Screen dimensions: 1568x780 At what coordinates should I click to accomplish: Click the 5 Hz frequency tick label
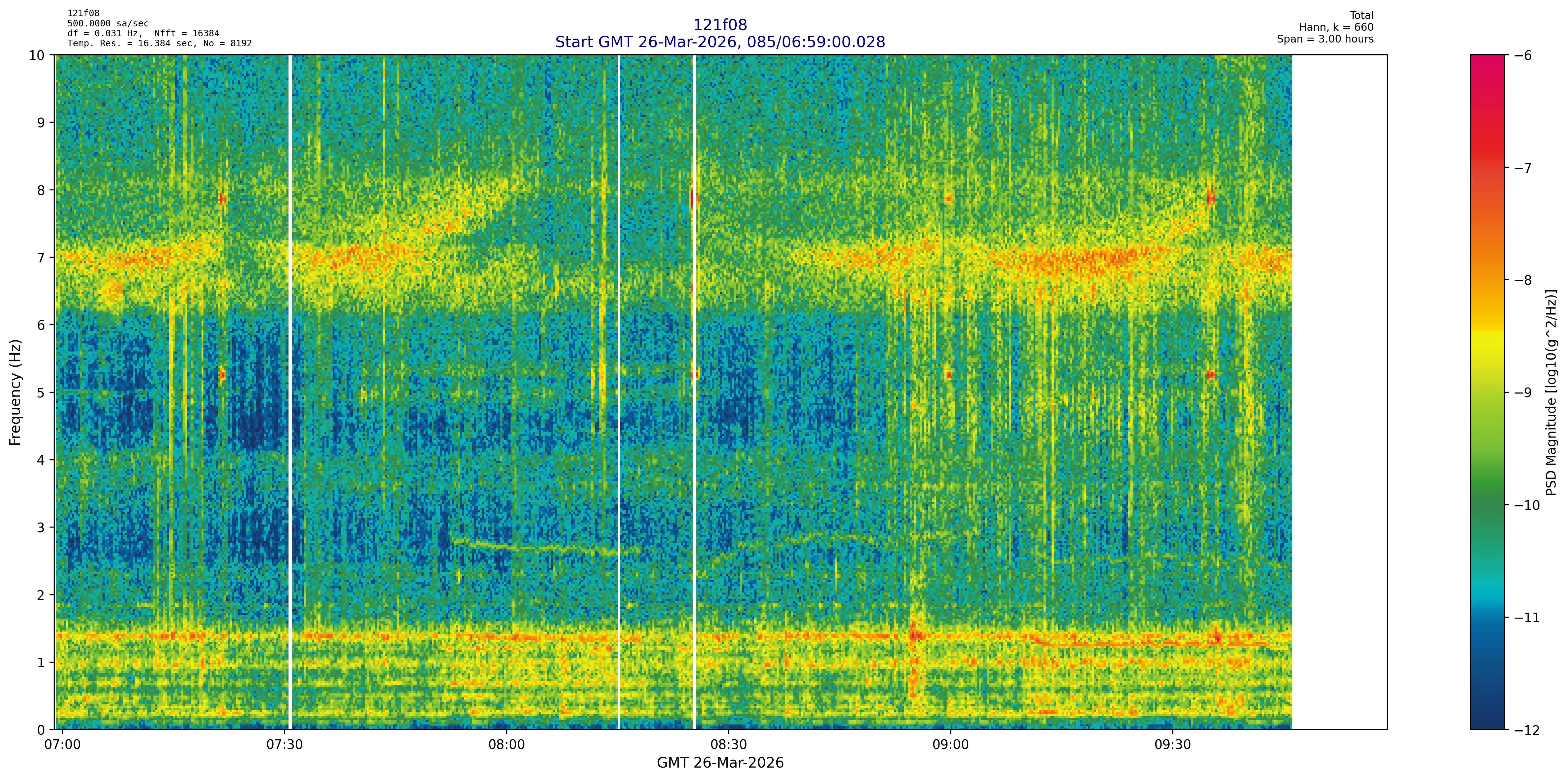pyautogui.click(x=41, y=392)
